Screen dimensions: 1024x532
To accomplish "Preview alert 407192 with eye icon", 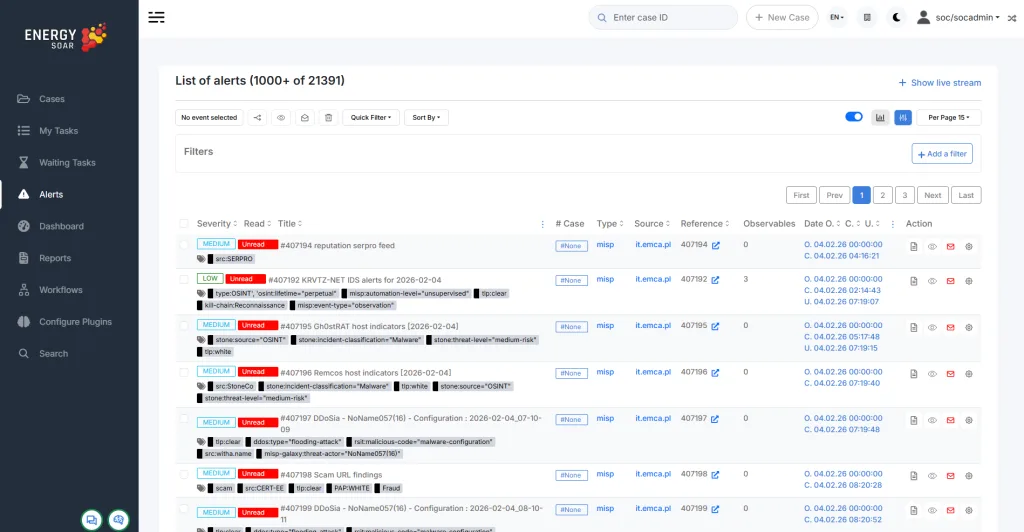I will (932, 280).
